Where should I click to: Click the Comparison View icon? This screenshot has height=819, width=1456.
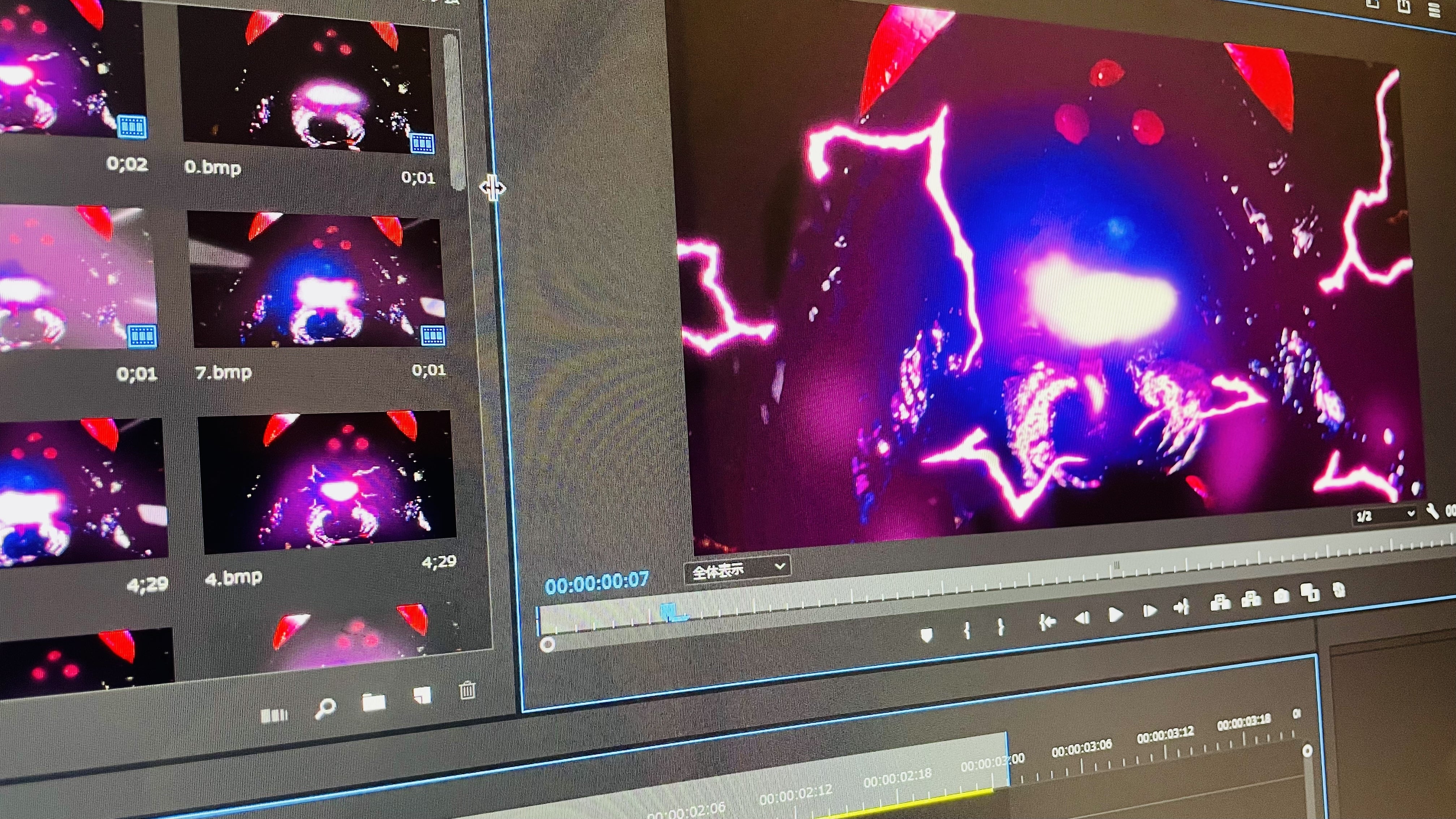point(1310,592)
